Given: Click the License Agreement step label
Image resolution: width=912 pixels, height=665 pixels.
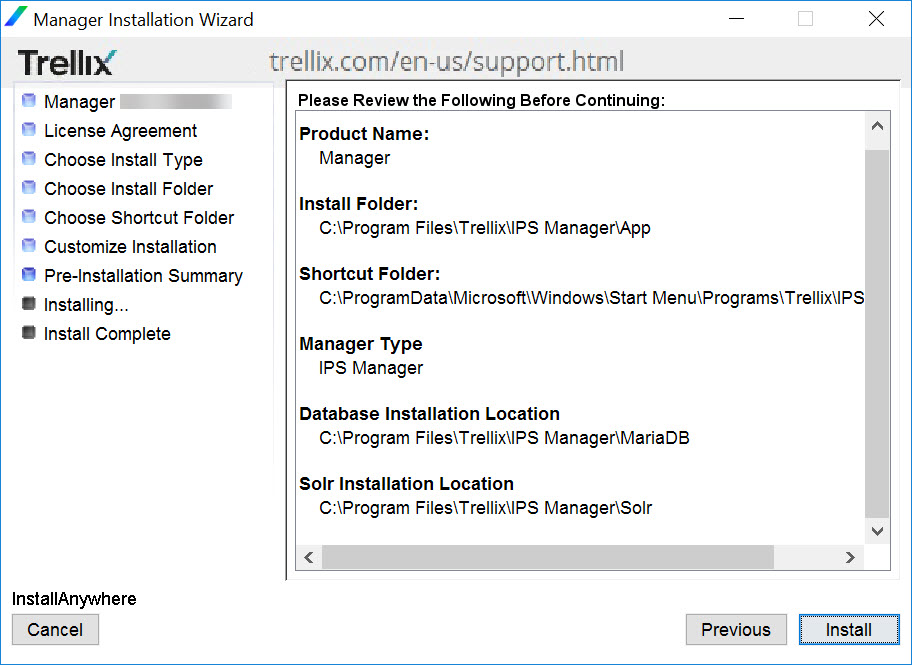Looking at the screenshot, I should [x=120, y=131].
